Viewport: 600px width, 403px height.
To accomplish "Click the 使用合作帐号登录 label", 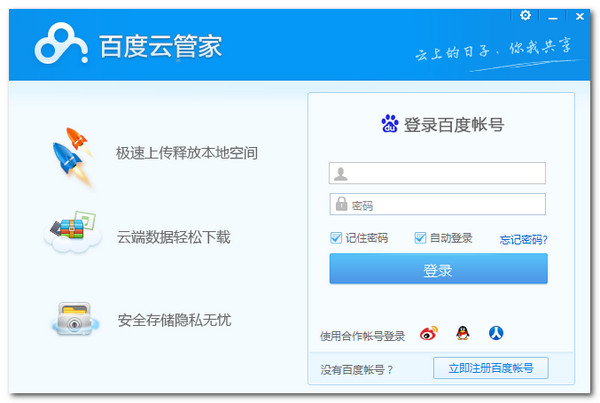I will (x=362, y=336).
